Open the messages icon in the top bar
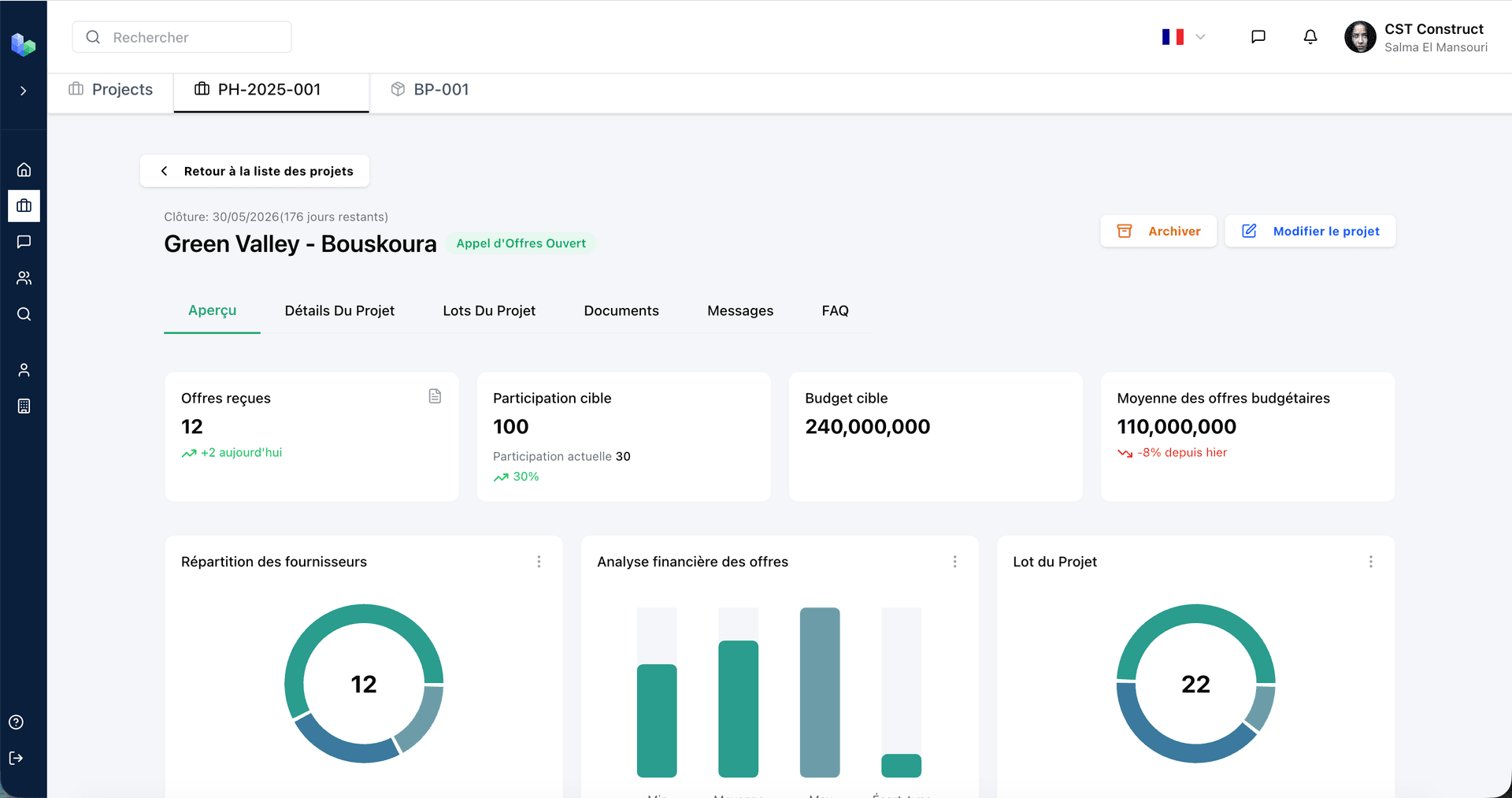 click(x=1258, y=36)
